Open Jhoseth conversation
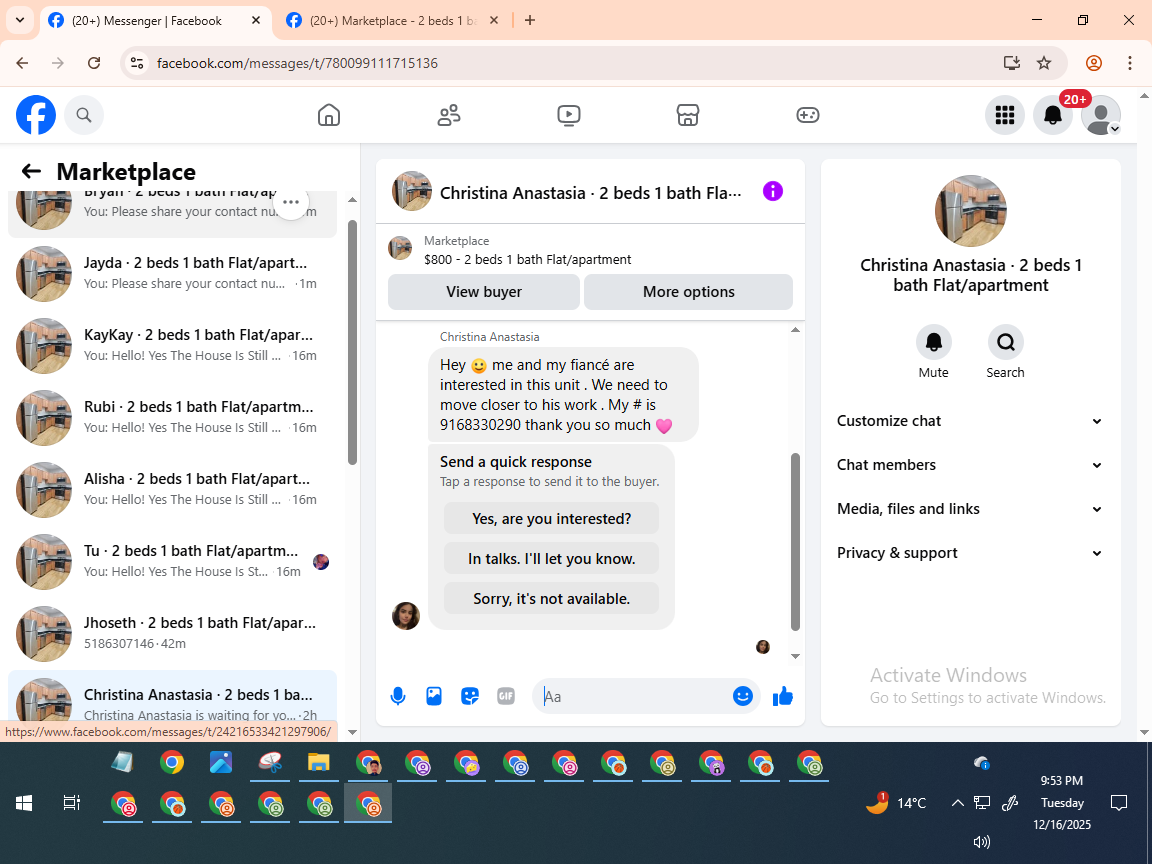 pyautogui.click(x=172, y=633)
